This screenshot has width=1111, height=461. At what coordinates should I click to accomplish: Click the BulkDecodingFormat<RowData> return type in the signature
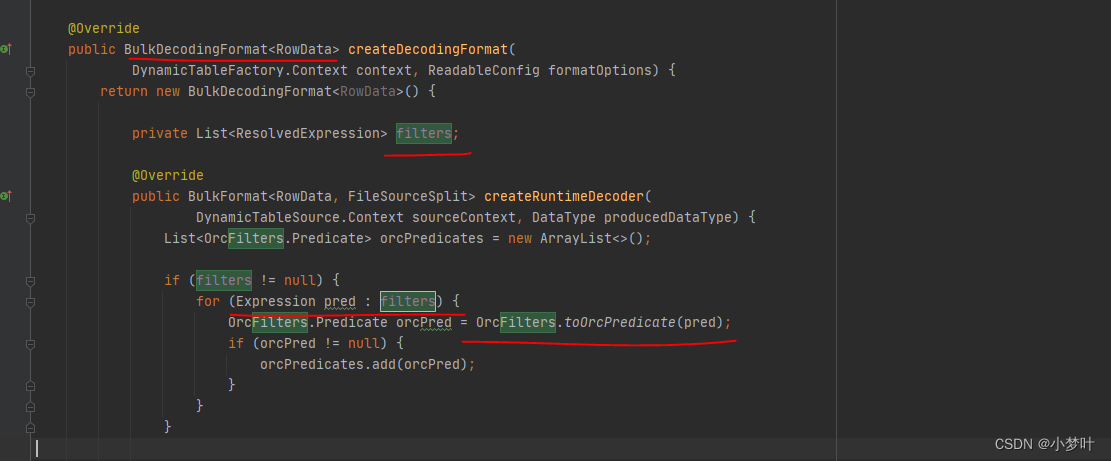(232, 50)
